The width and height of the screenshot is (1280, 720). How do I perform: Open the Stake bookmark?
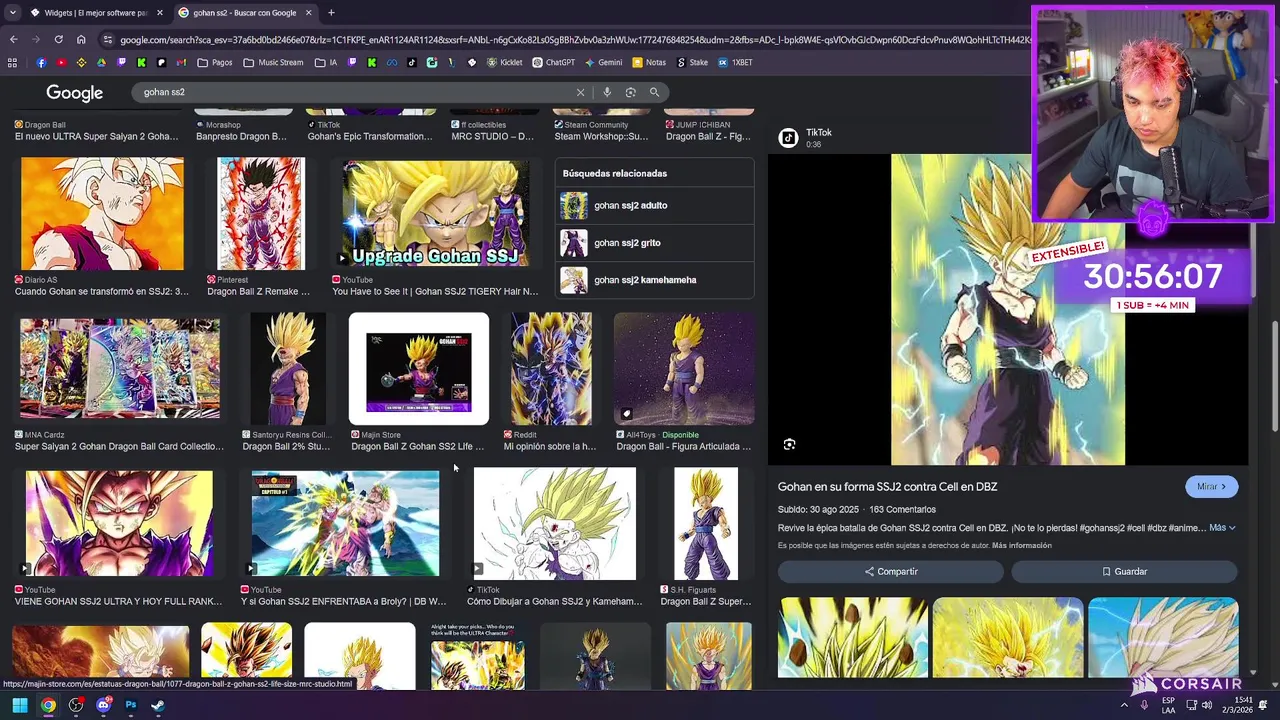tap(692, 62)
